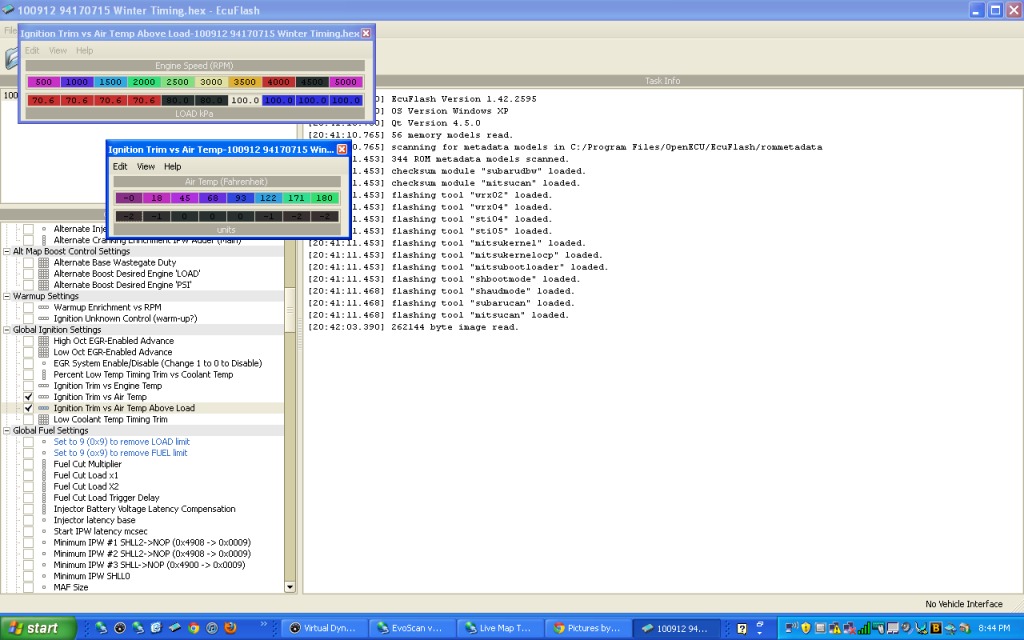Open Edit menu in Ignition Trim vs Air Temp window
This screenshot has width=1024, height=640.
[x=120, y=167]
